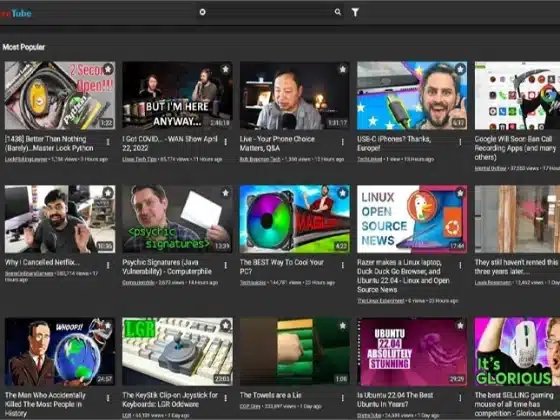Open the Linus Tech Tips channel link
The width and height of the screenshot is (560, 420).
pos(139,159)
